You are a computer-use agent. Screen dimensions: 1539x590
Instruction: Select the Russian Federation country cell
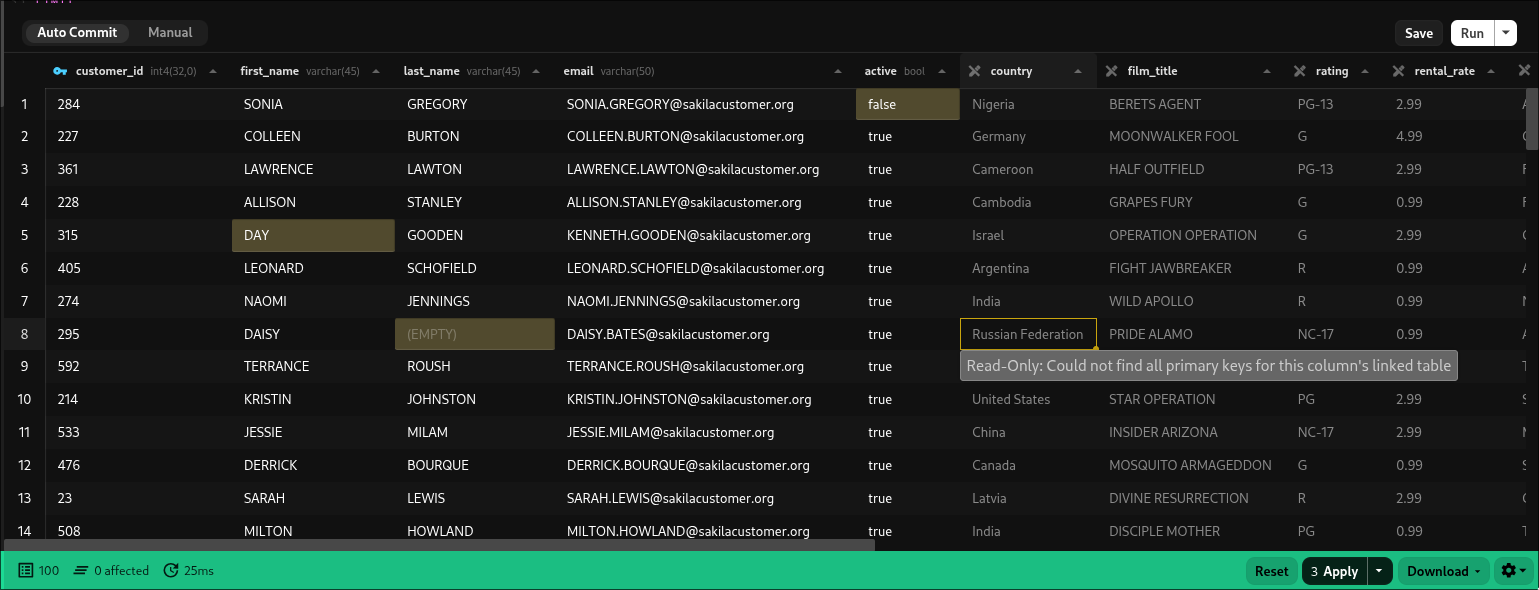click(x=1028, y=333)
